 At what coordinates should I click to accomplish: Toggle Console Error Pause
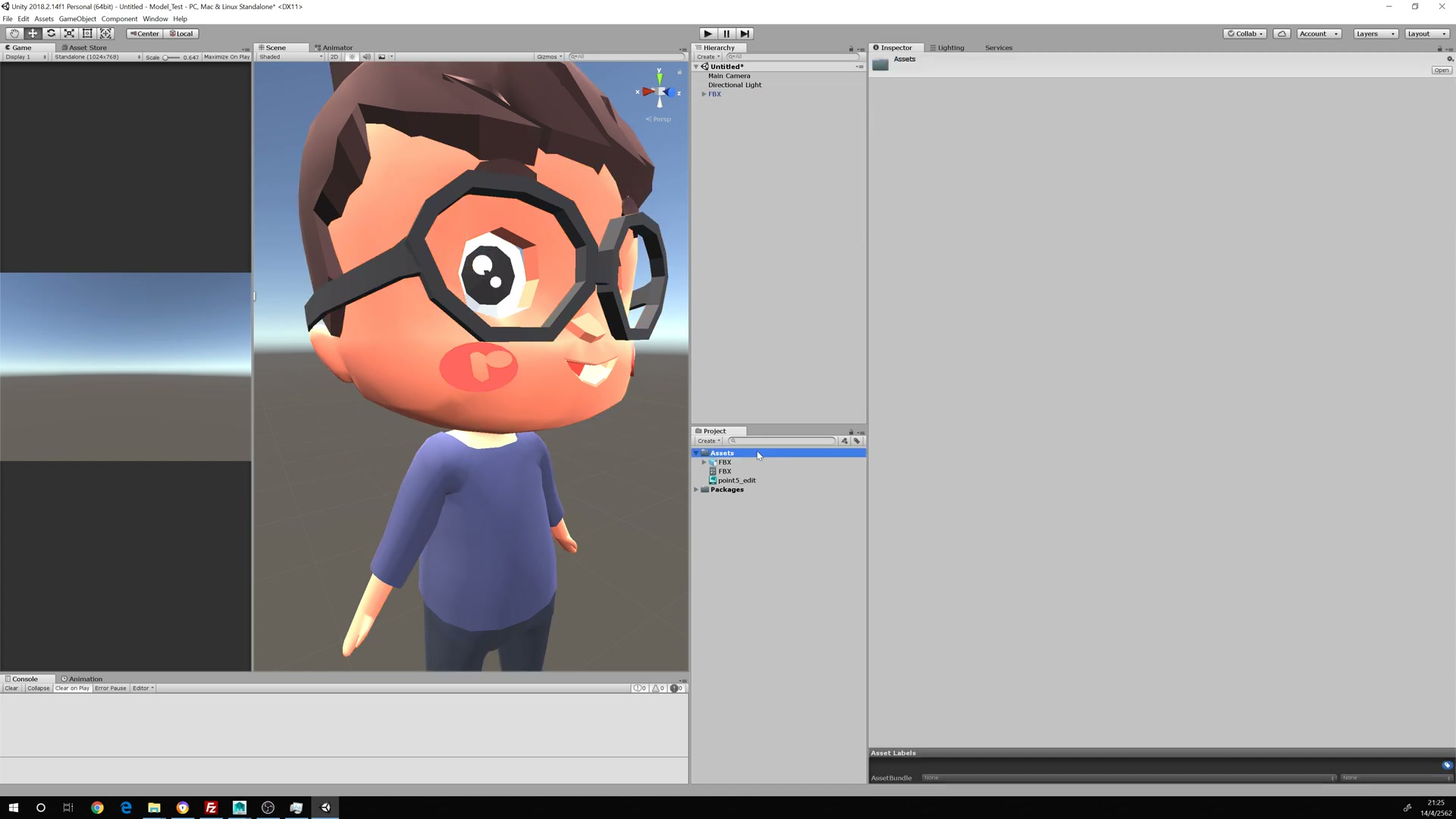coord(110,689)
